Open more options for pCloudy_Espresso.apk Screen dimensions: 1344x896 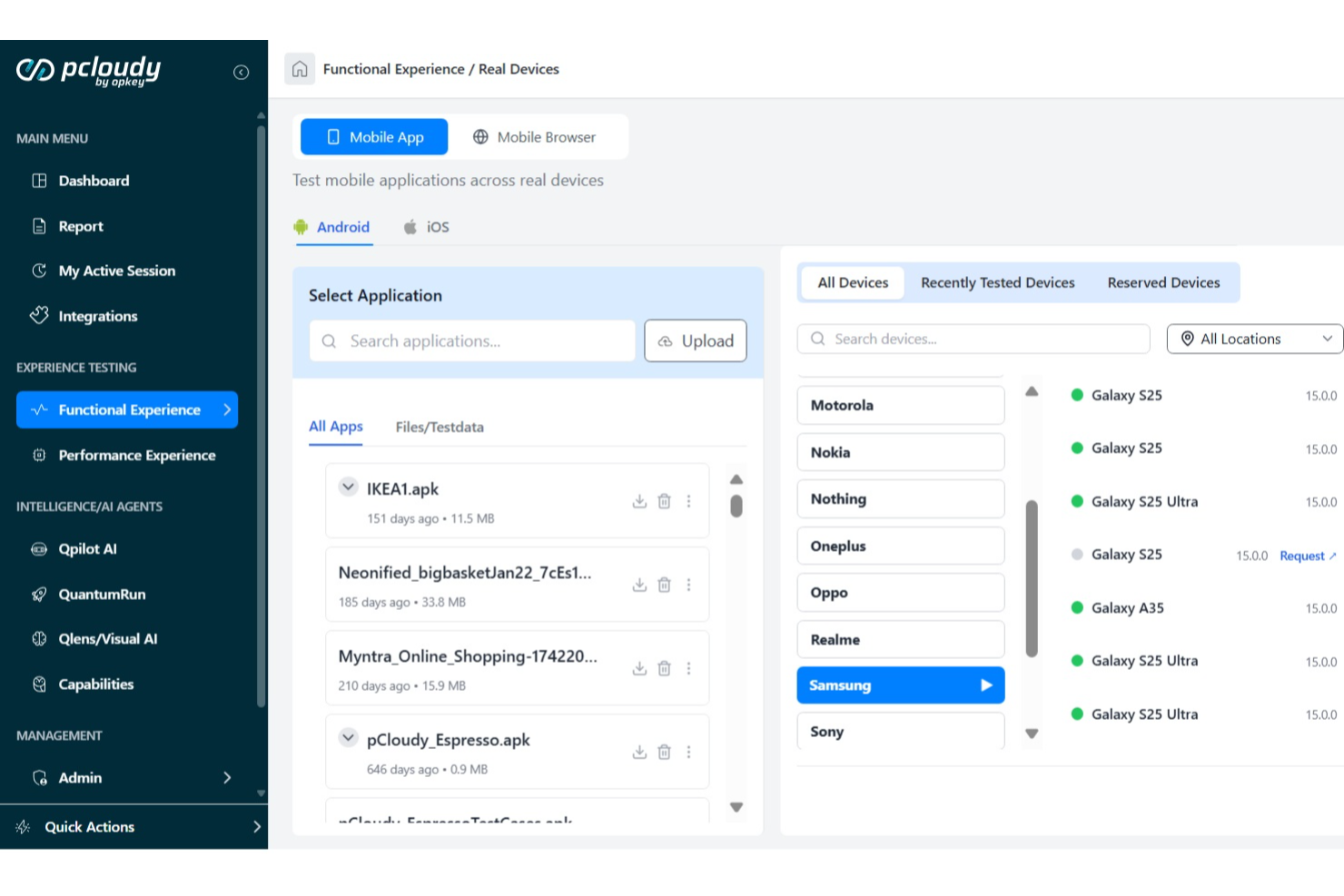[x=688, y=752]
